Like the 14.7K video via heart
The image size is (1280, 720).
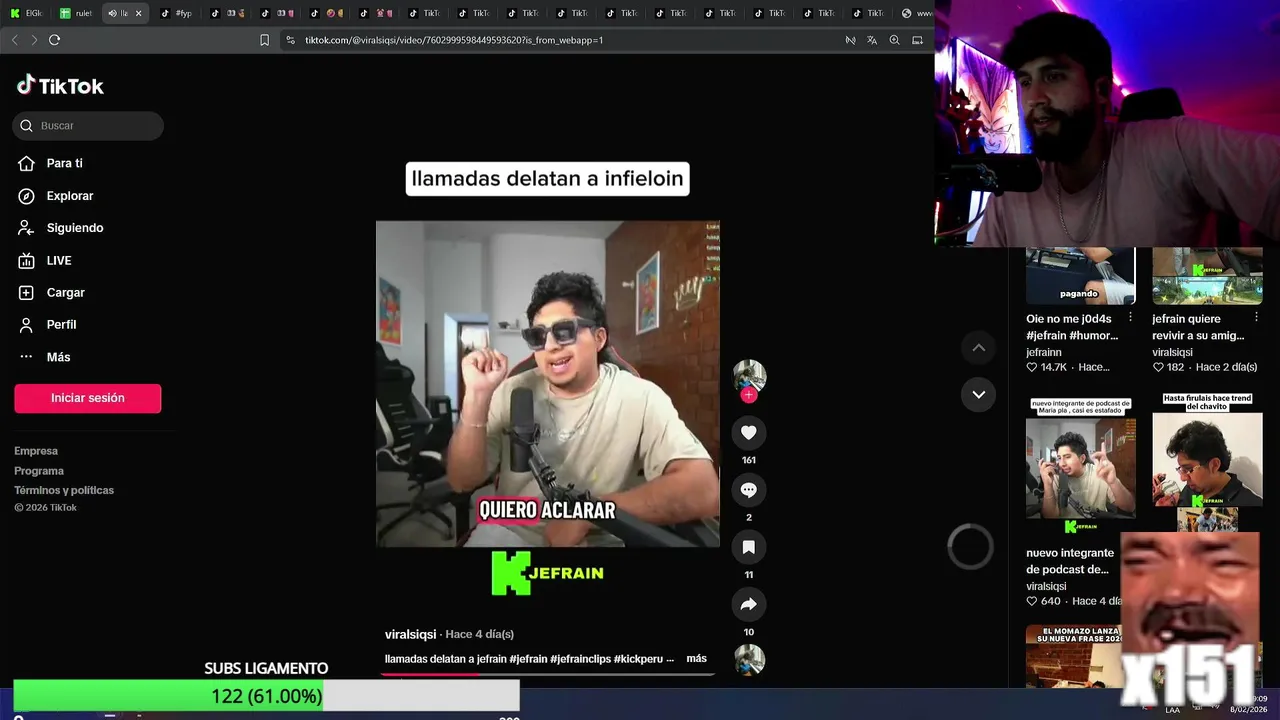pyautogui.click(x=1032, y=367)
